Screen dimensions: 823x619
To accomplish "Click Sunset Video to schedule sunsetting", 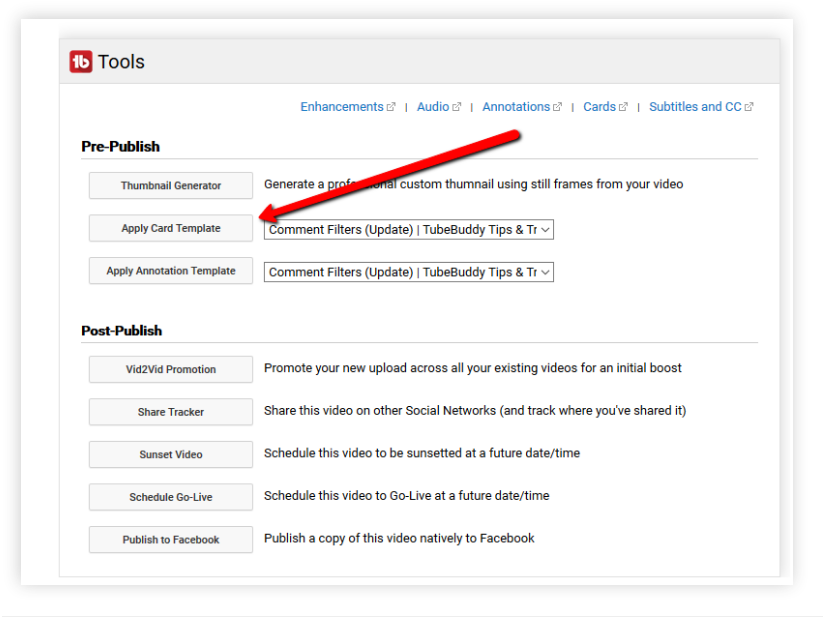I will (170, 454).
